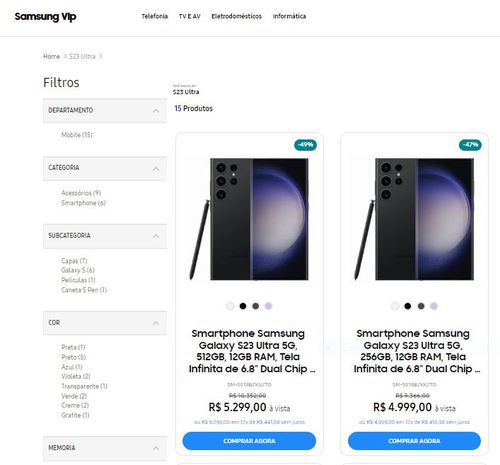Viewport: 500px width, 465px height.
Task: Open the TV E AV menu
Action: pyautogui.click(x=190, y=16)
